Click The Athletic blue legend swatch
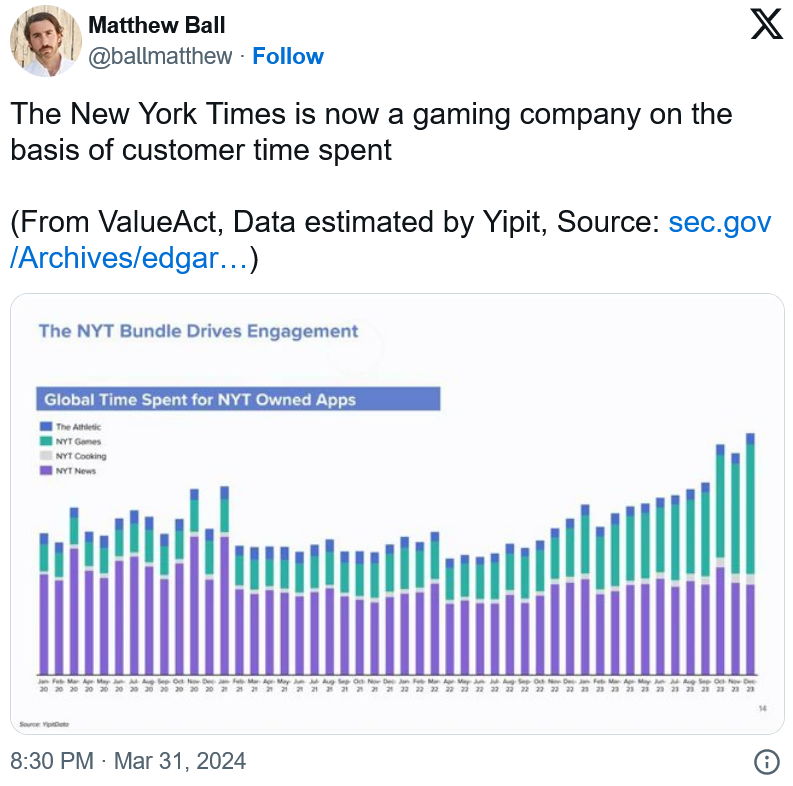The image size is (793, 786). 46,426
